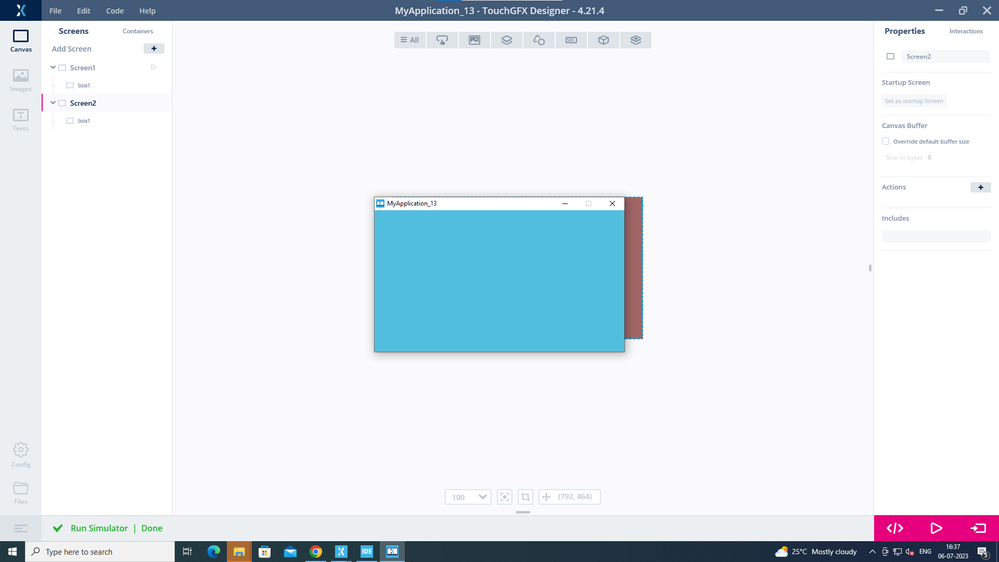Click the crop canvas icon
The image size is (999, 562).
[526, 497]
